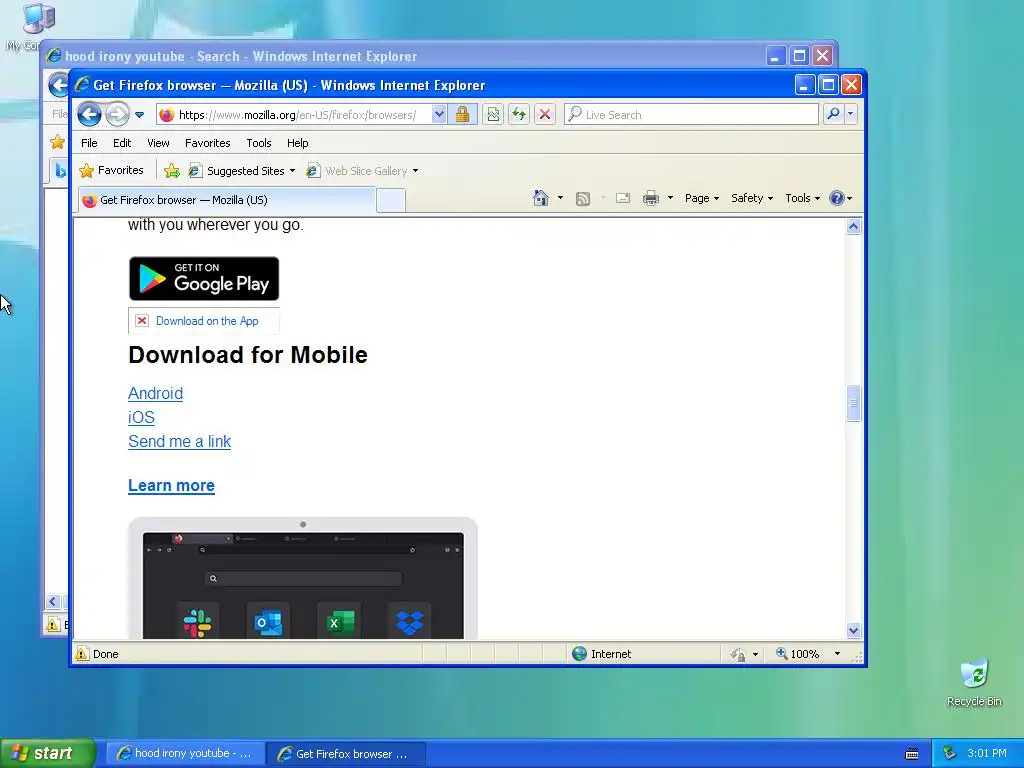
Task: Refresh the page with the green arrows icon
Action: point(519,115)
